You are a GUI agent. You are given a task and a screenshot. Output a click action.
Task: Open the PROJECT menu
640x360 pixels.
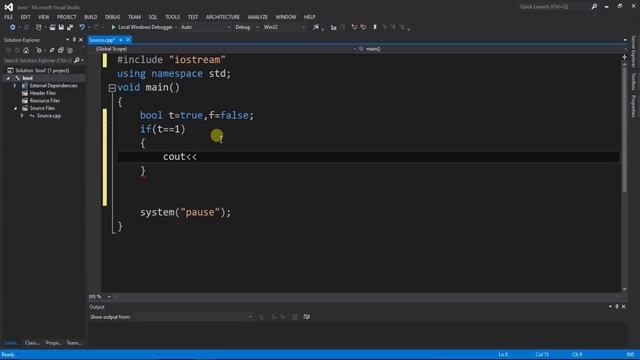click(67, 17)
